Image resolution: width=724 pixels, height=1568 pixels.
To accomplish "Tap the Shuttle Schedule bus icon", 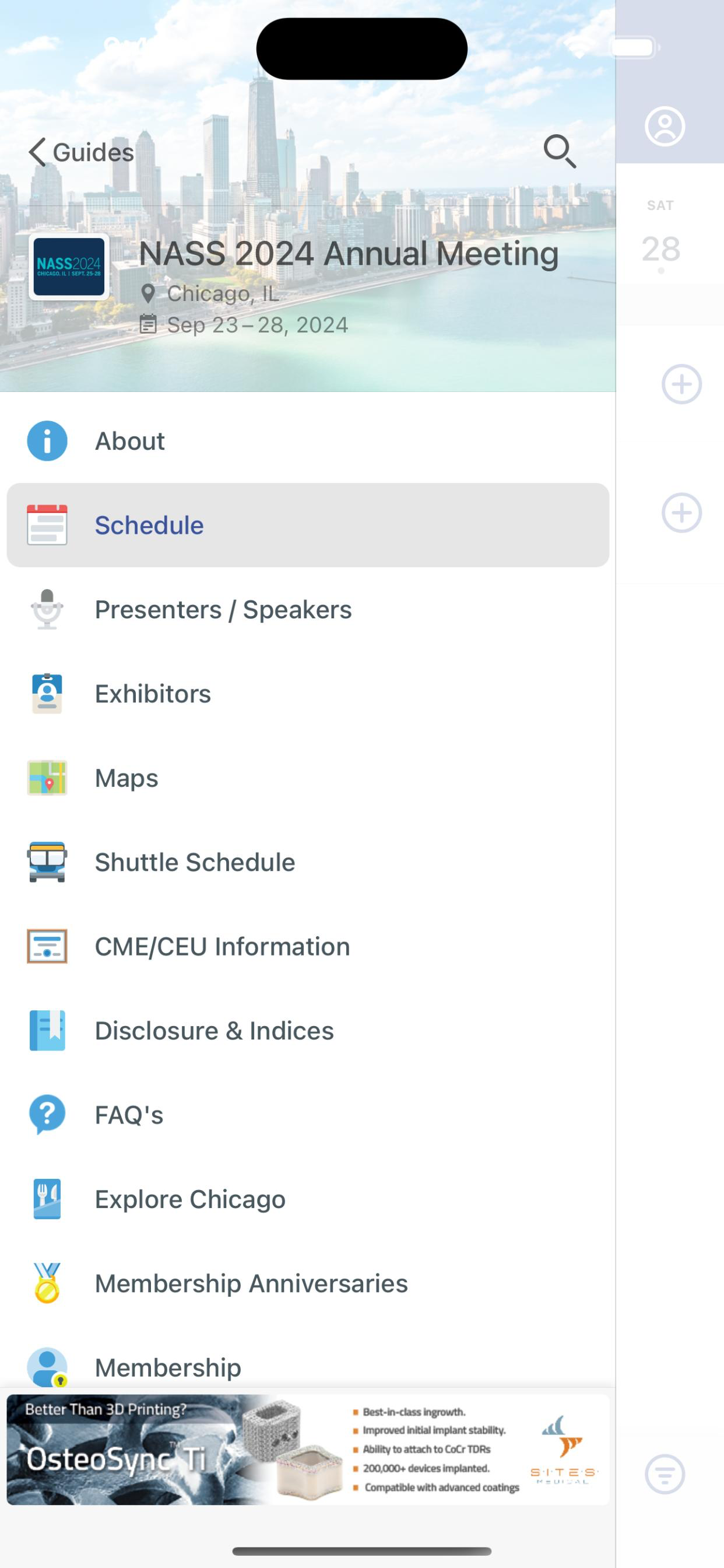I will 47,862.
